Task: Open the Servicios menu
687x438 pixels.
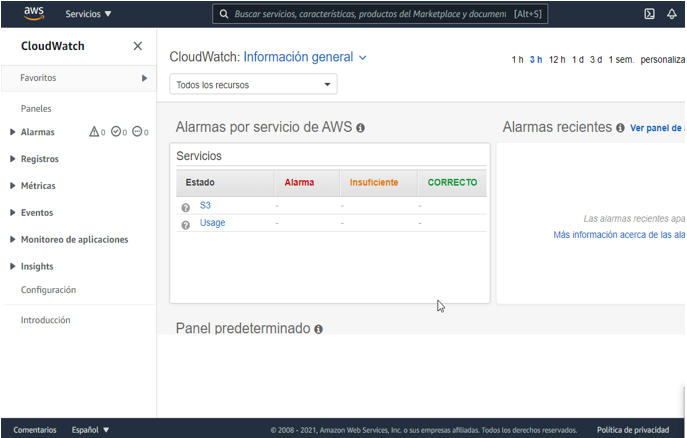Action: (x=88, y=14)
